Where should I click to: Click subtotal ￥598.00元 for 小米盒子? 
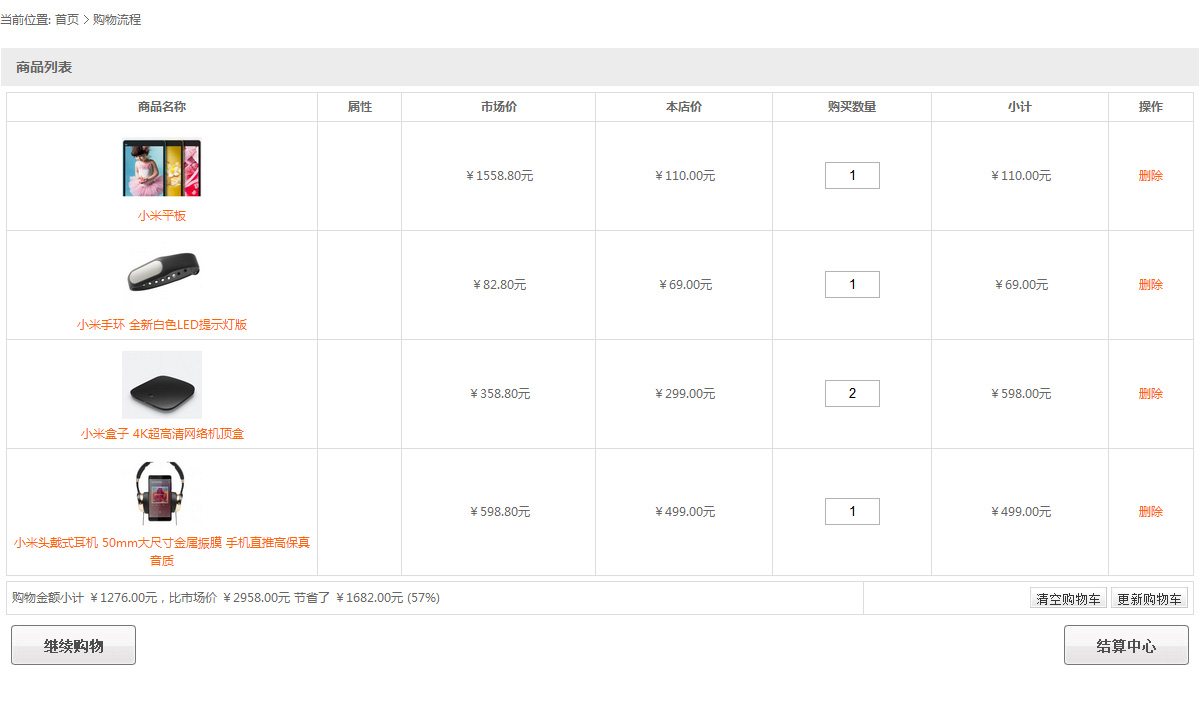[1021, 394]
